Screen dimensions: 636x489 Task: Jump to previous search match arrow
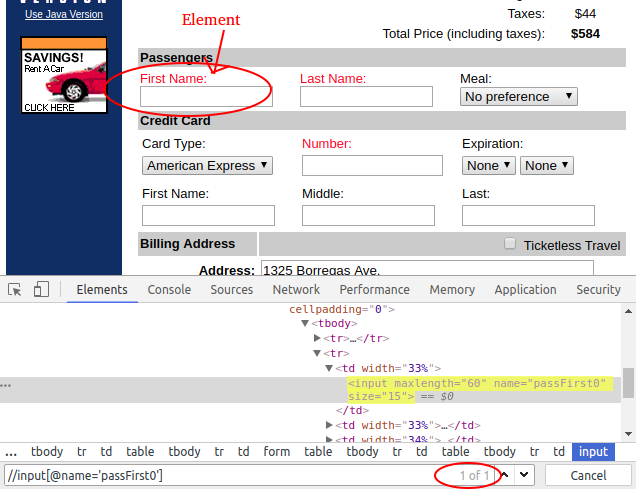(505, 475)
